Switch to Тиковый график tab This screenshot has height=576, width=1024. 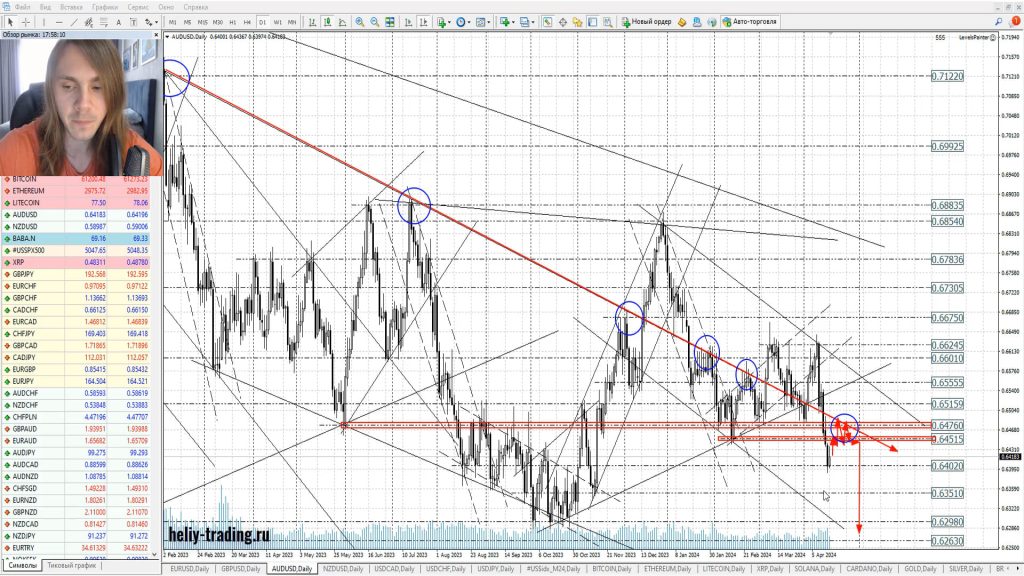pyautogui.click(x=72, y=566)
